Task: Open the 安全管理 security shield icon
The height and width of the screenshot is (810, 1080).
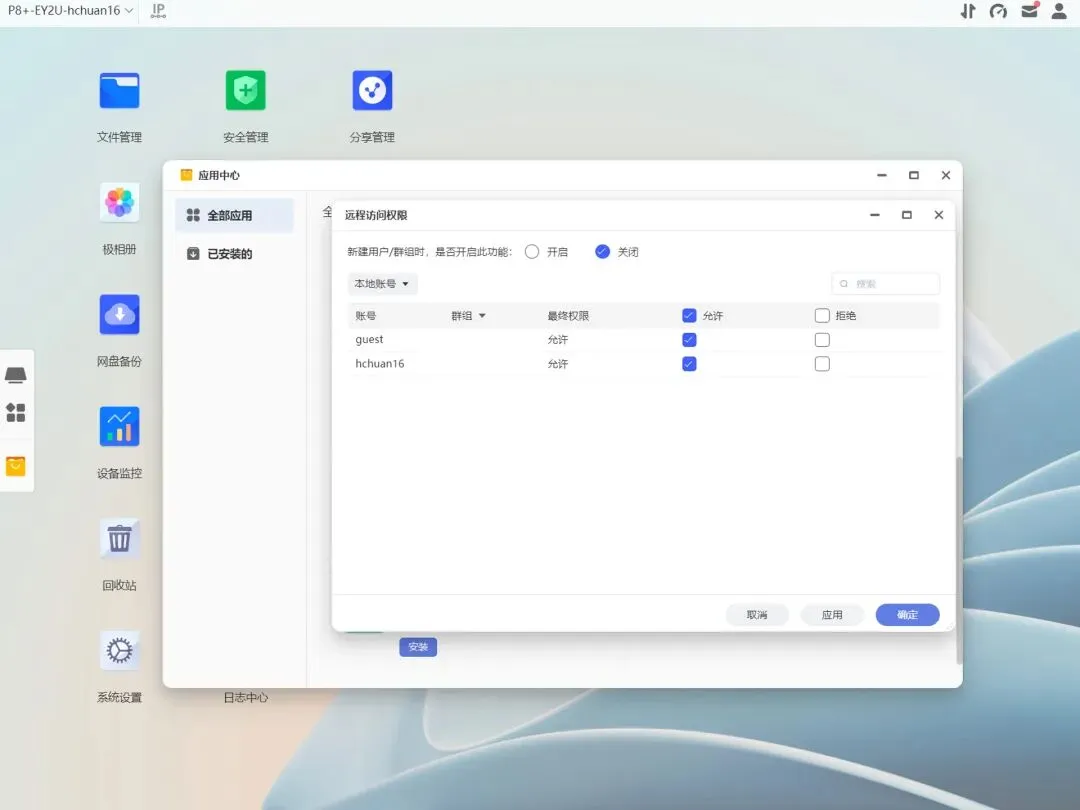Action: [245, 91]
